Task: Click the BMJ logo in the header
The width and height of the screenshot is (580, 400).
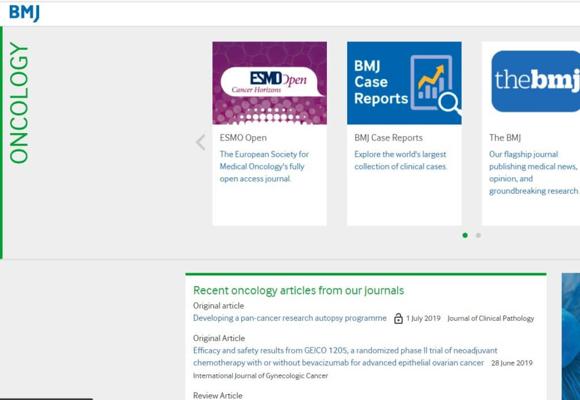Action: 24,13
